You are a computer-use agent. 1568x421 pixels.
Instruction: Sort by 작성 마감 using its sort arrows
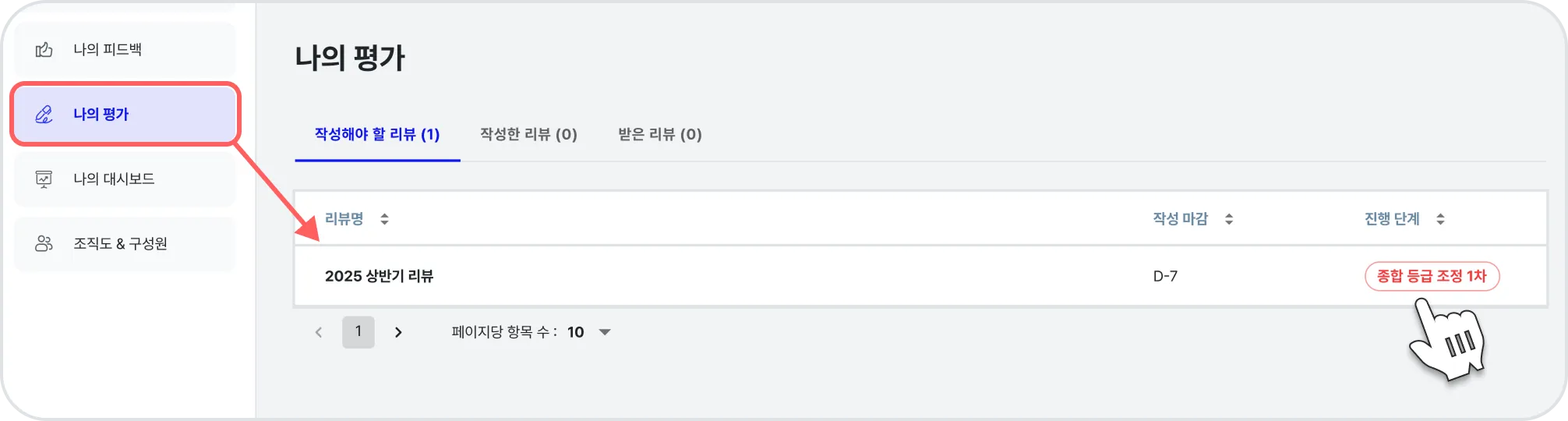point(1229,219)
